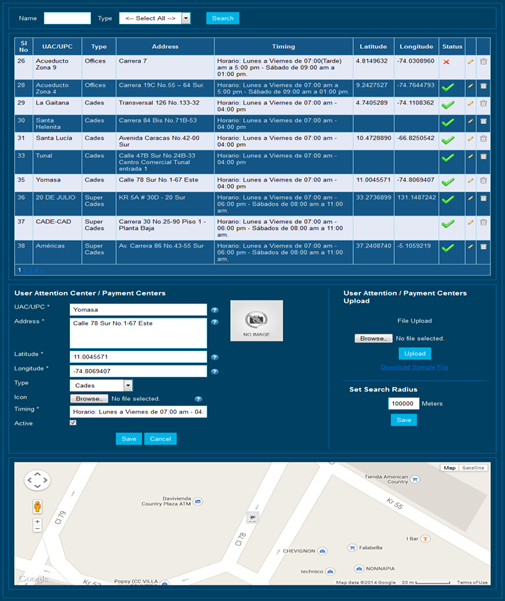Switch map to Satellite view
The height and width of the screenshot is (601, 505).
tap(473, 468)
